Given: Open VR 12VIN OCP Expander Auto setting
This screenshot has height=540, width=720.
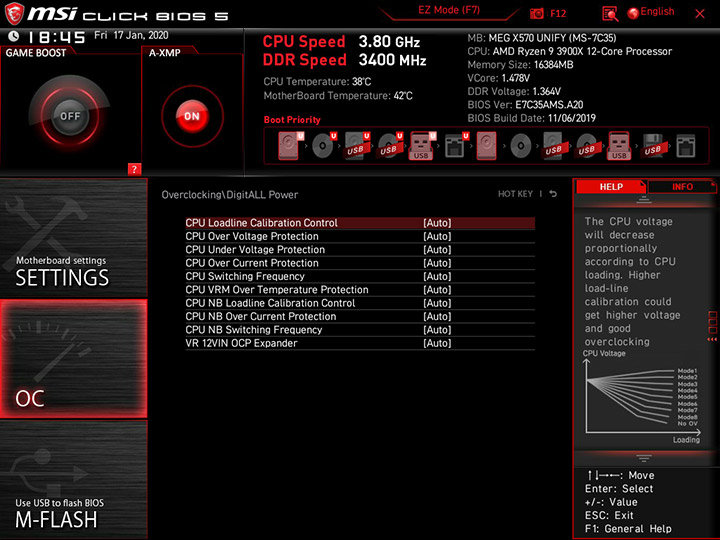Looking at the screenshot, I should point(437,343).
